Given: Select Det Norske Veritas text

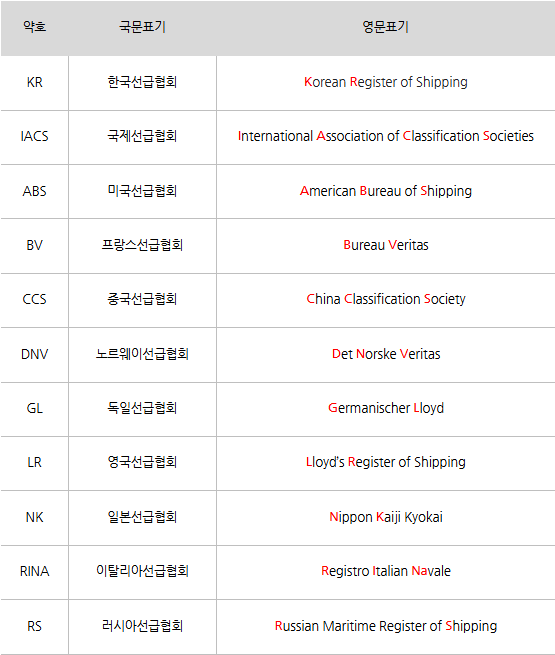Looking at the screenshot, I should click(x=385, y=354).
